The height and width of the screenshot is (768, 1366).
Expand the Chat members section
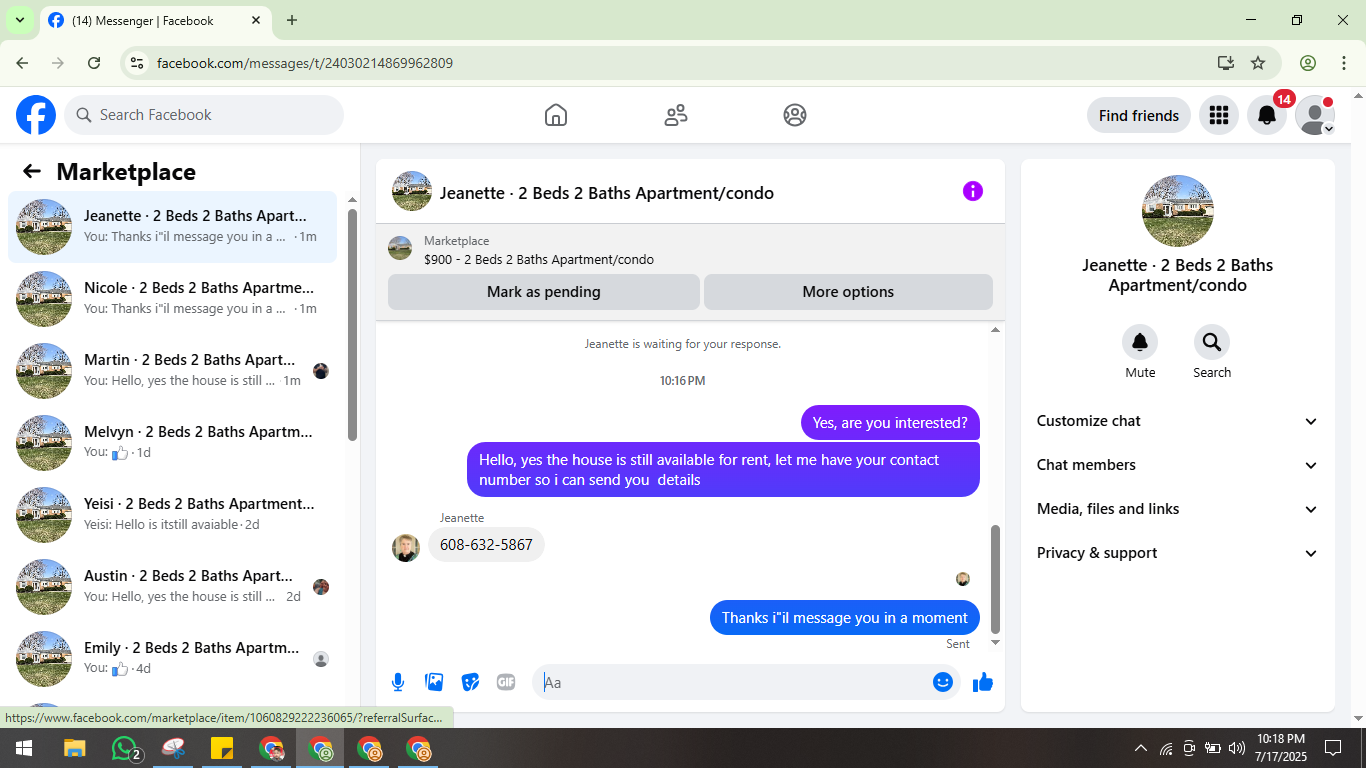coord(1177,465)
